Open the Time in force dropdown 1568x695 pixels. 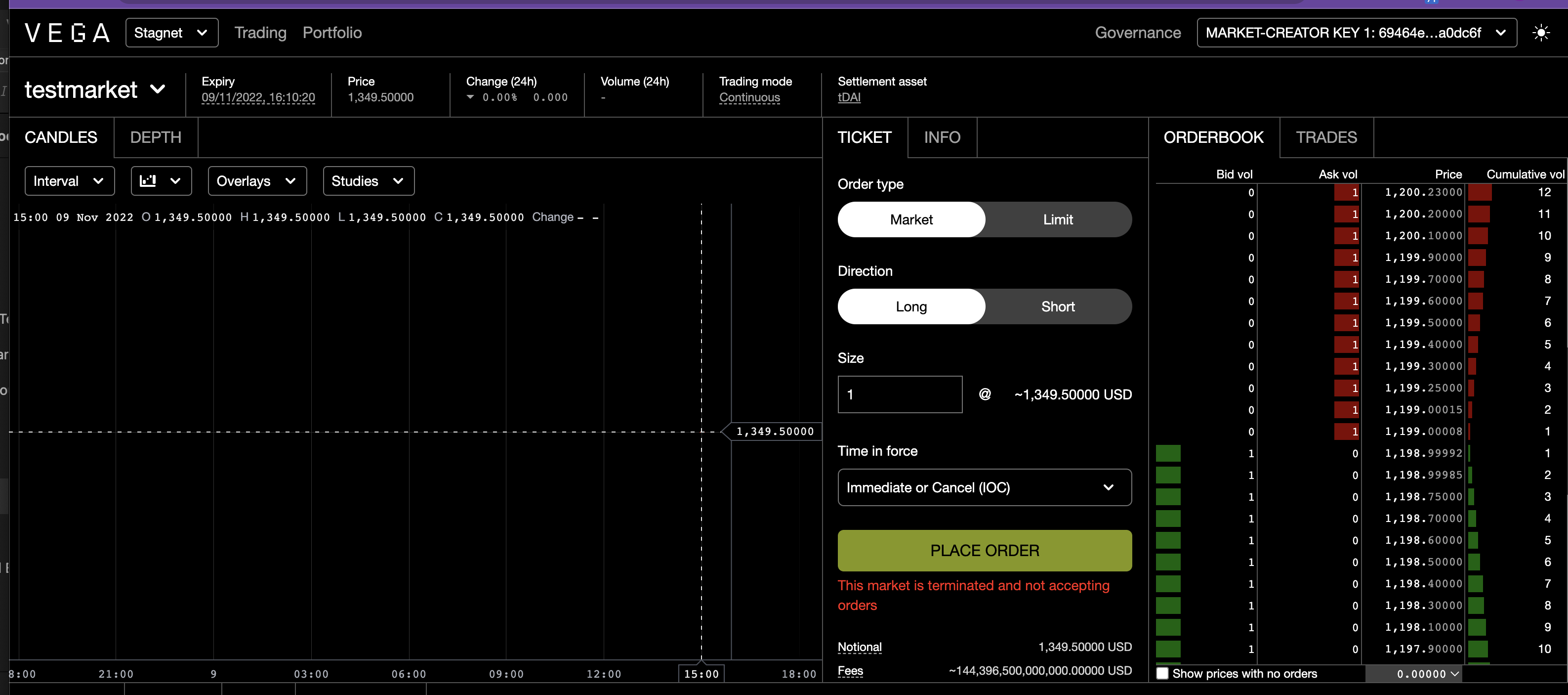tap(984, 487)
